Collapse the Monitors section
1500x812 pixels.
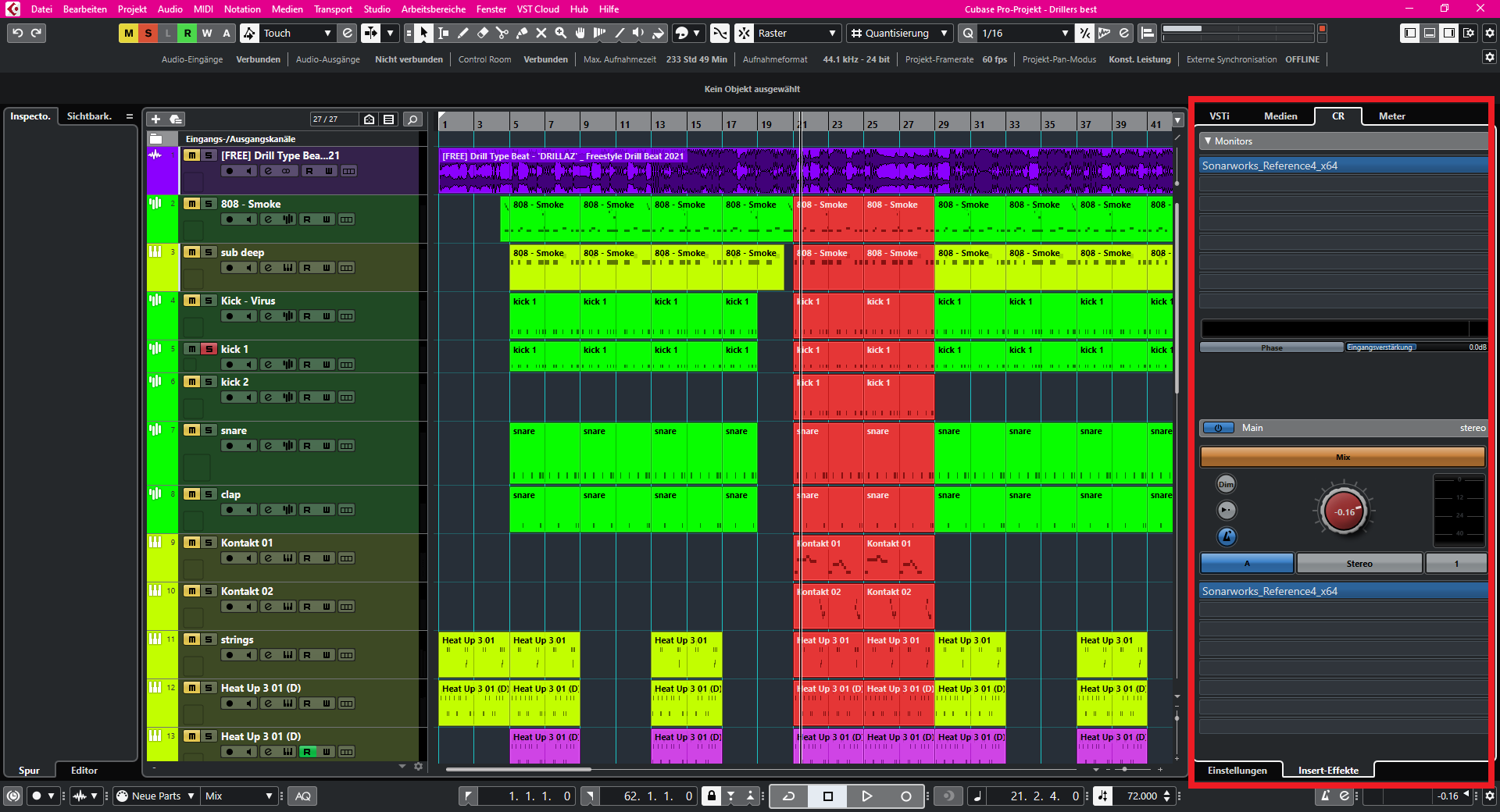pyautogui.click(x=1209, y=141)
